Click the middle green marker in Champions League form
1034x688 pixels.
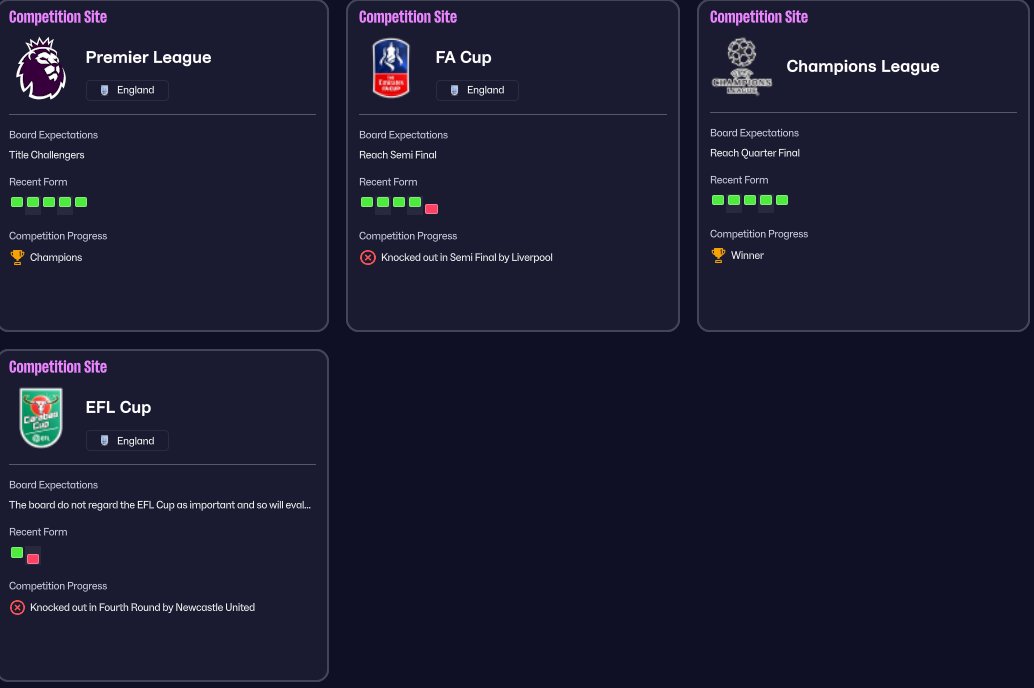pyautogui.click(x=750, y=200)
